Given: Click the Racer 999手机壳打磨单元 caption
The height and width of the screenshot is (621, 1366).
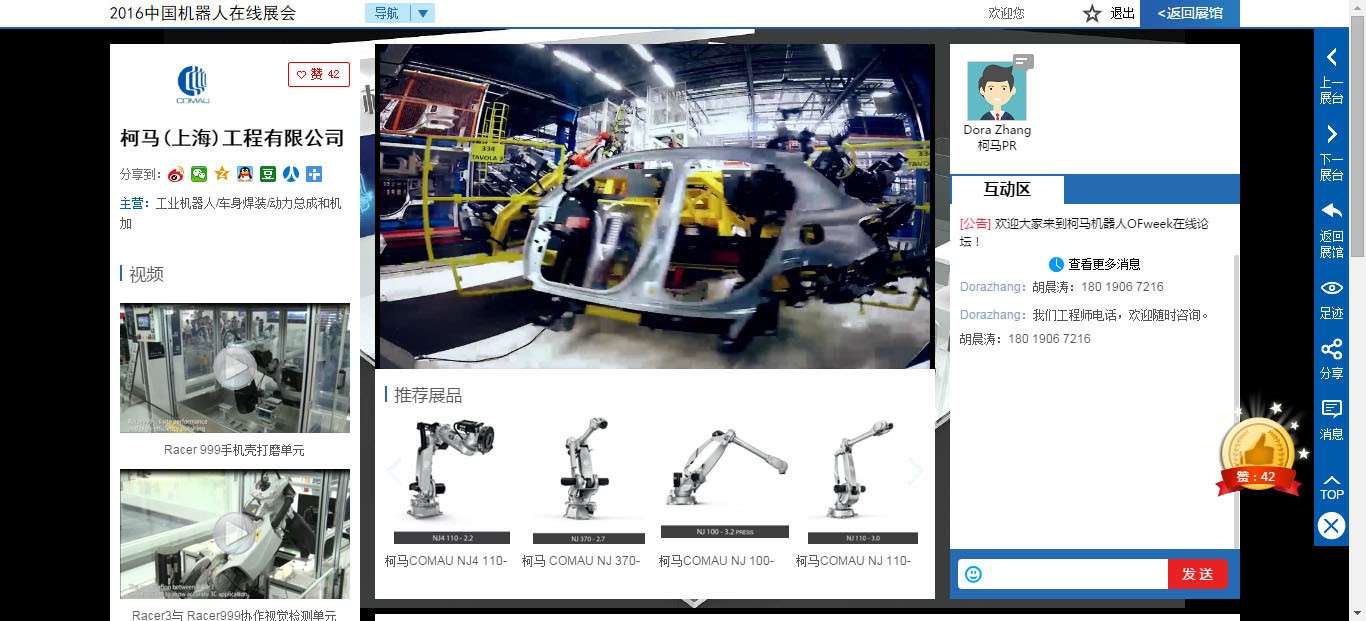Looking at the screenshot, I should 235,450.
